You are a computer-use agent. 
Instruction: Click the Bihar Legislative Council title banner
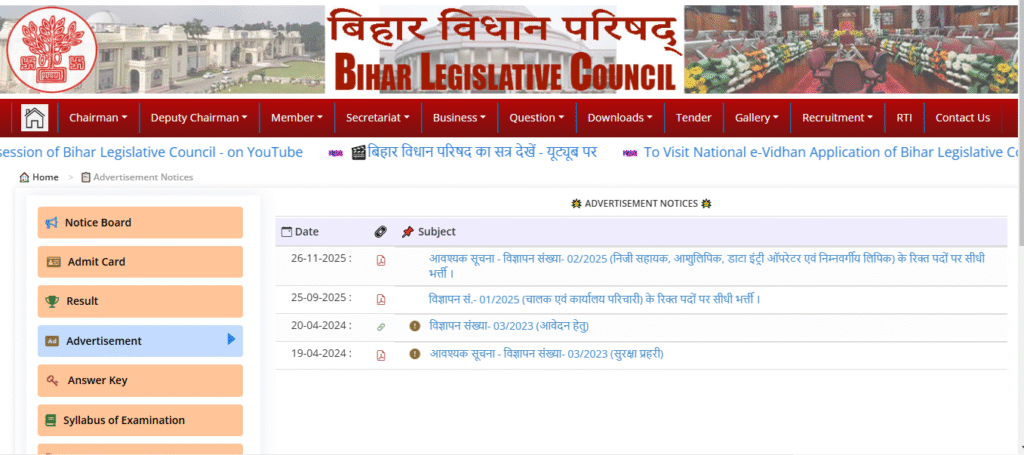pos(504,50)
